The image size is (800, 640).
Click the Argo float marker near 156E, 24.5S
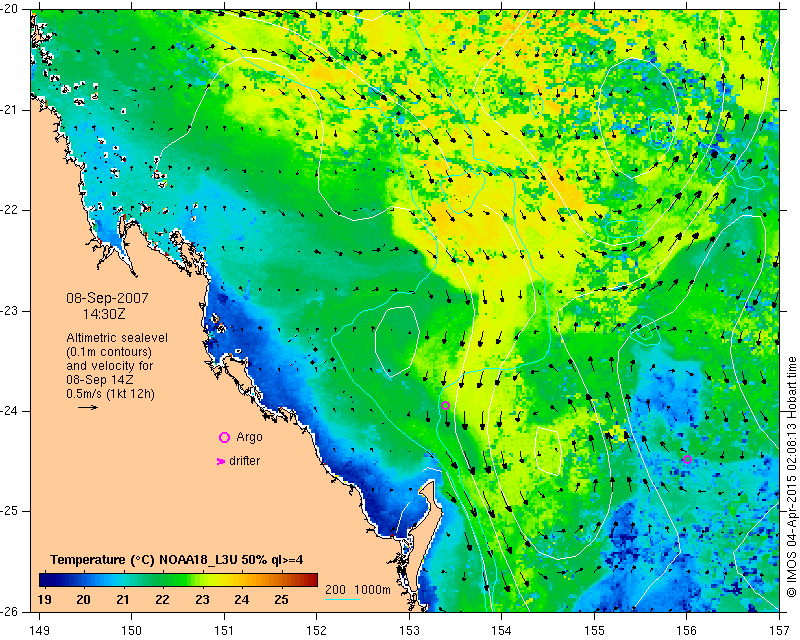click(687, 459)
